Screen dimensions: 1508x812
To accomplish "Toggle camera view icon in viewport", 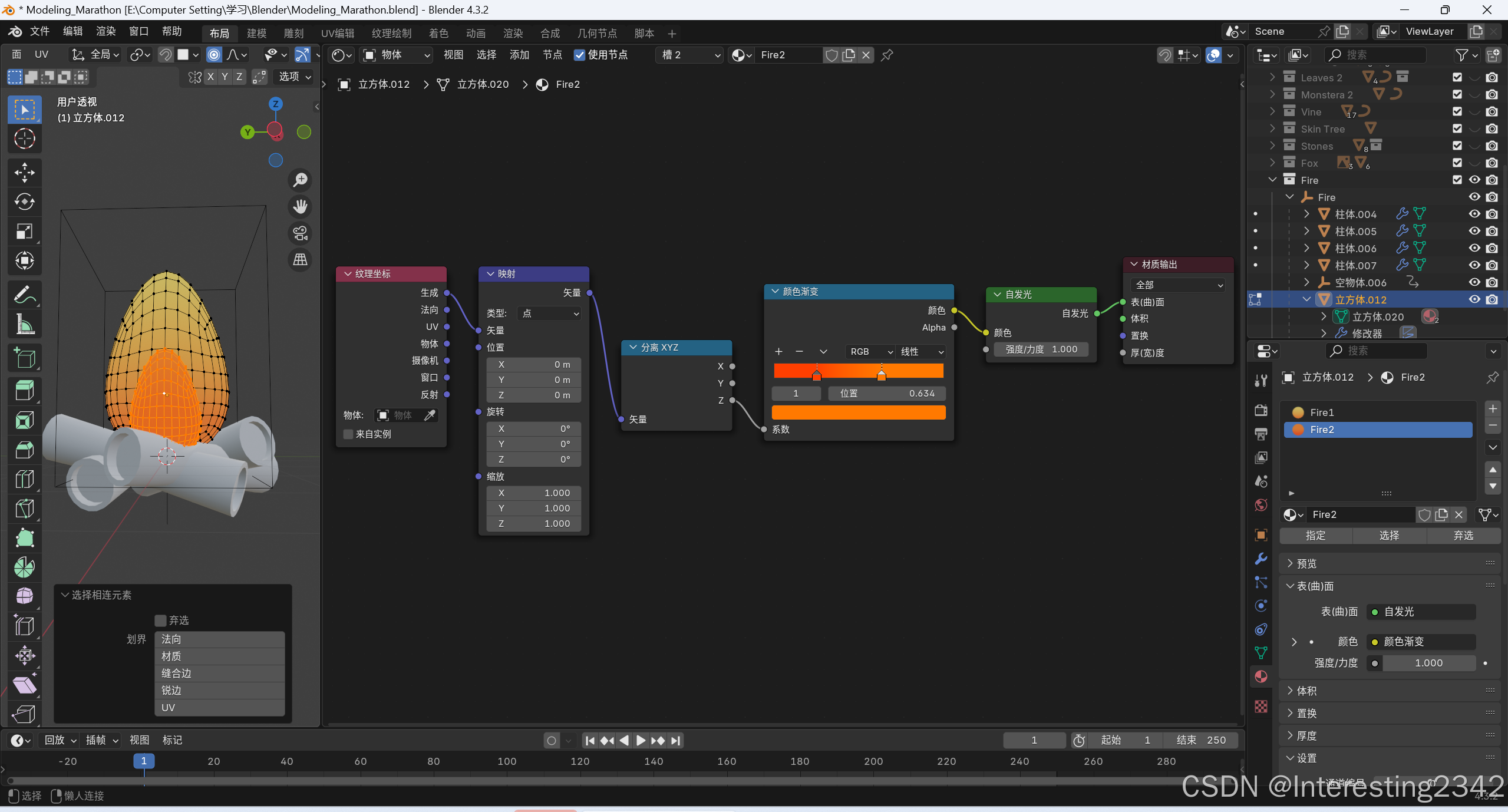I will click(301, 233).
